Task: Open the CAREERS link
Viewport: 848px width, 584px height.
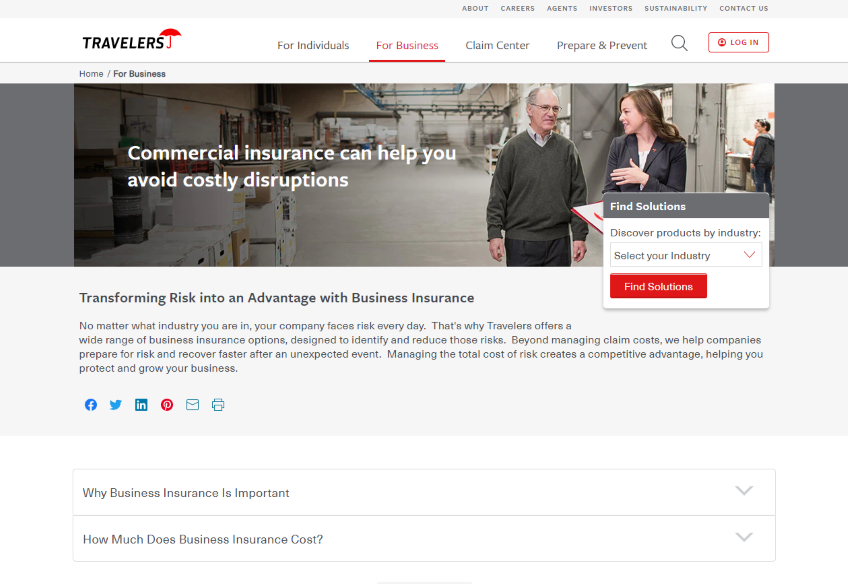Action: pos(518,9)
